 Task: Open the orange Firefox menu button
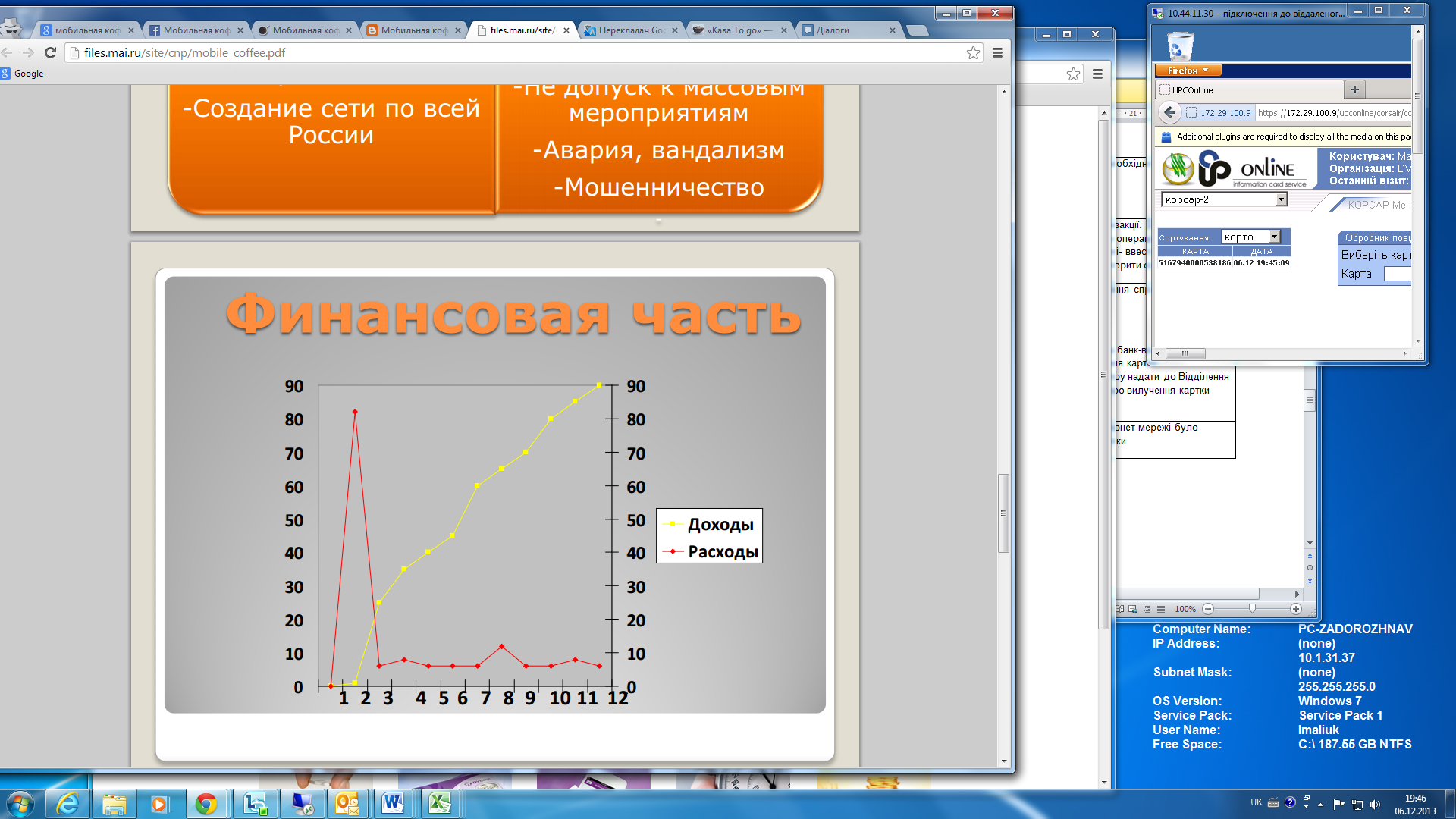[1188, 71]
